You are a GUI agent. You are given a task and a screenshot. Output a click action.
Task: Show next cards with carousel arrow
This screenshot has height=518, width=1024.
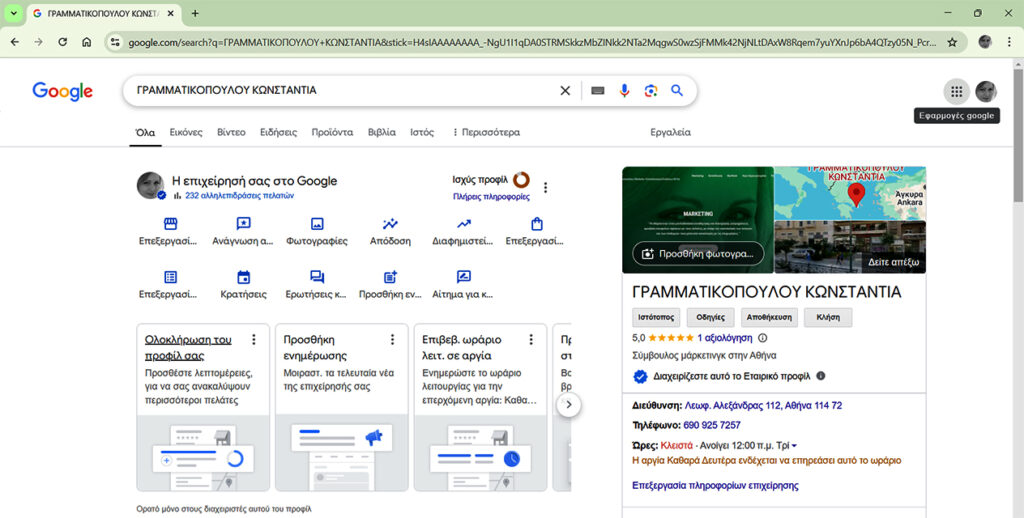pos(568,404)
